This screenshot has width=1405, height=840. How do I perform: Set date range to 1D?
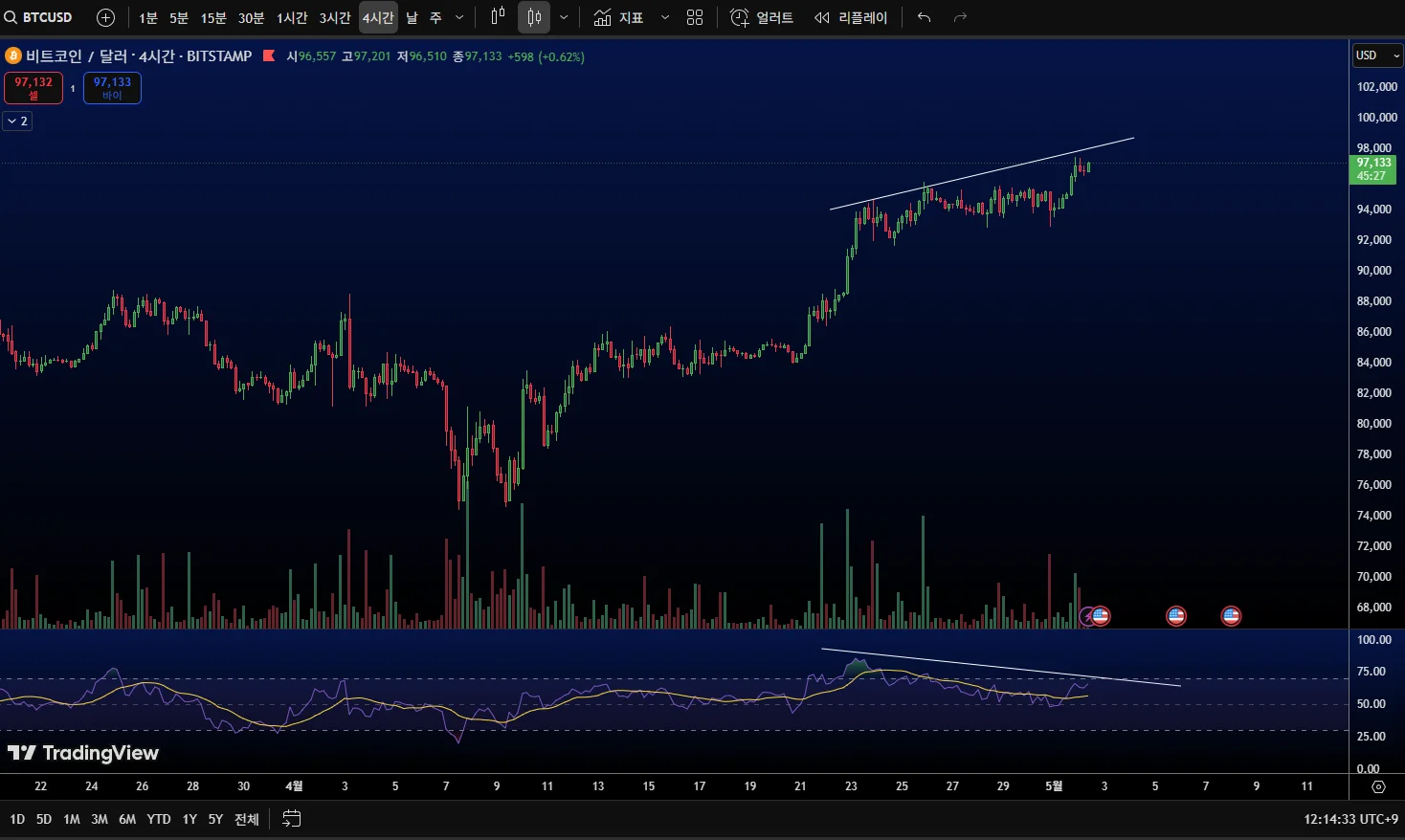point(17,819)
